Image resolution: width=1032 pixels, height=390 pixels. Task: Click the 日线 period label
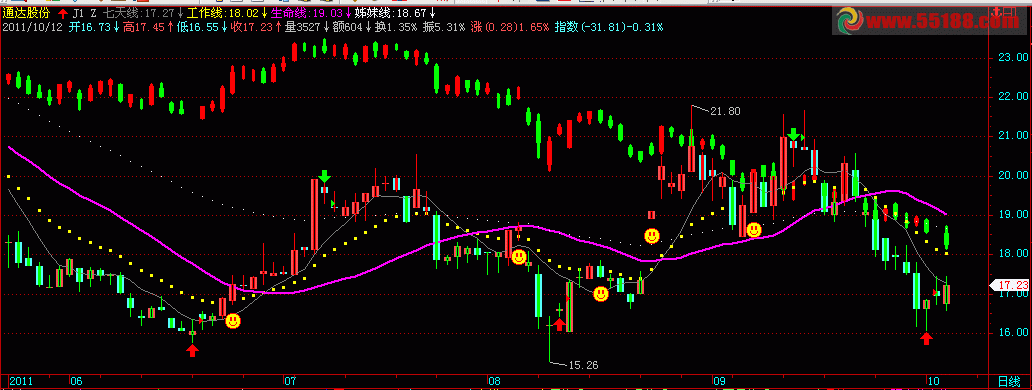click(x=1010, y=381)
